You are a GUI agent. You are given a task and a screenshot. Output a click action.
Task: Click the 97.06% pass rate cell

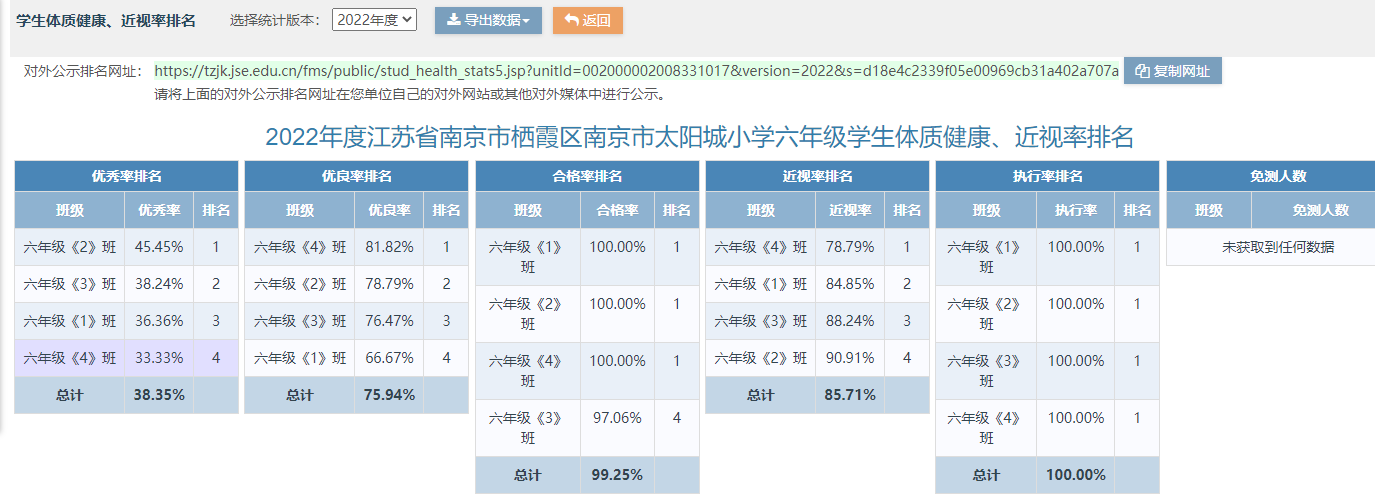tap(617, 428)
